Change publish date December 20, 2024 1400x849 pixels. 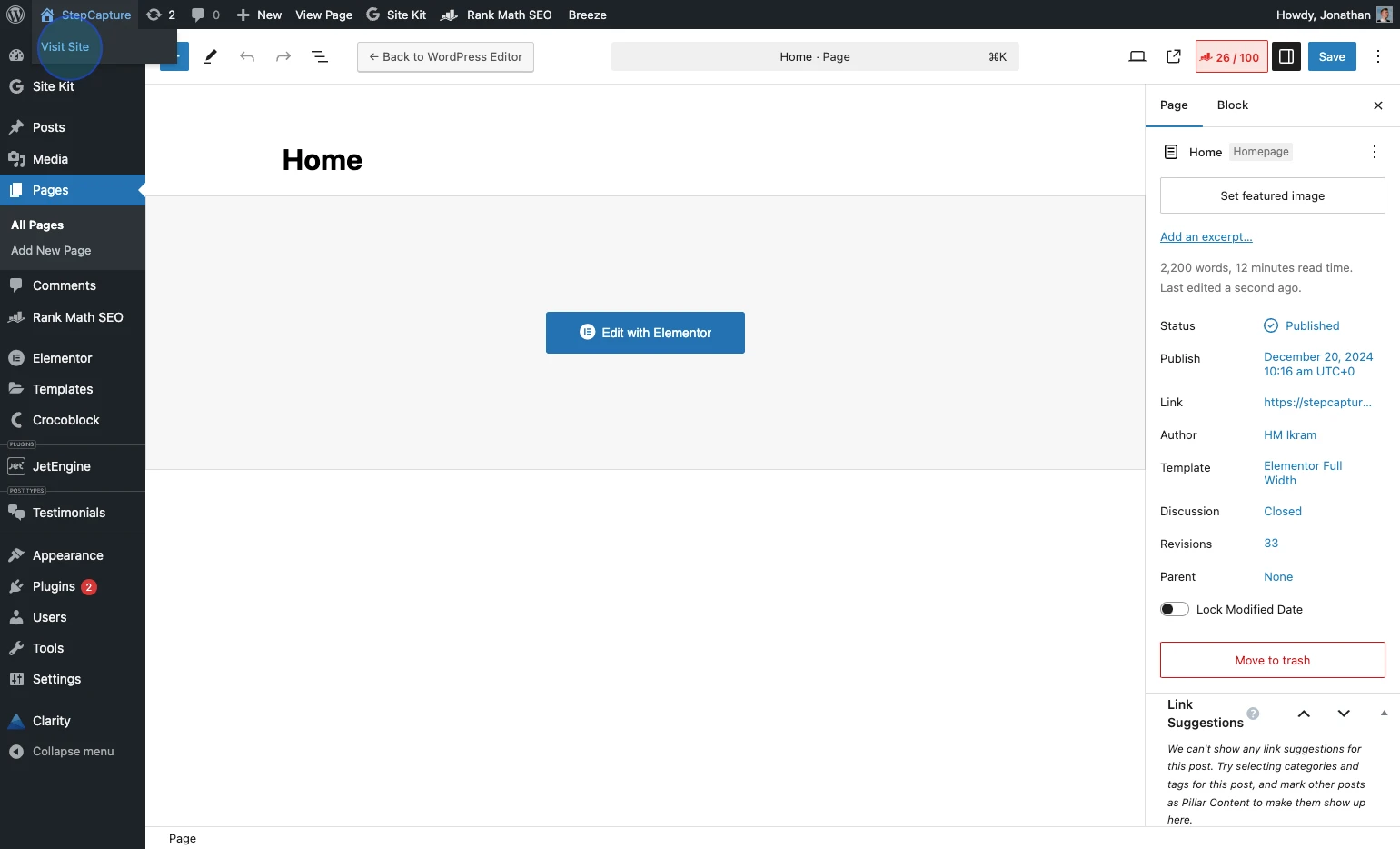coord(1318,364)
